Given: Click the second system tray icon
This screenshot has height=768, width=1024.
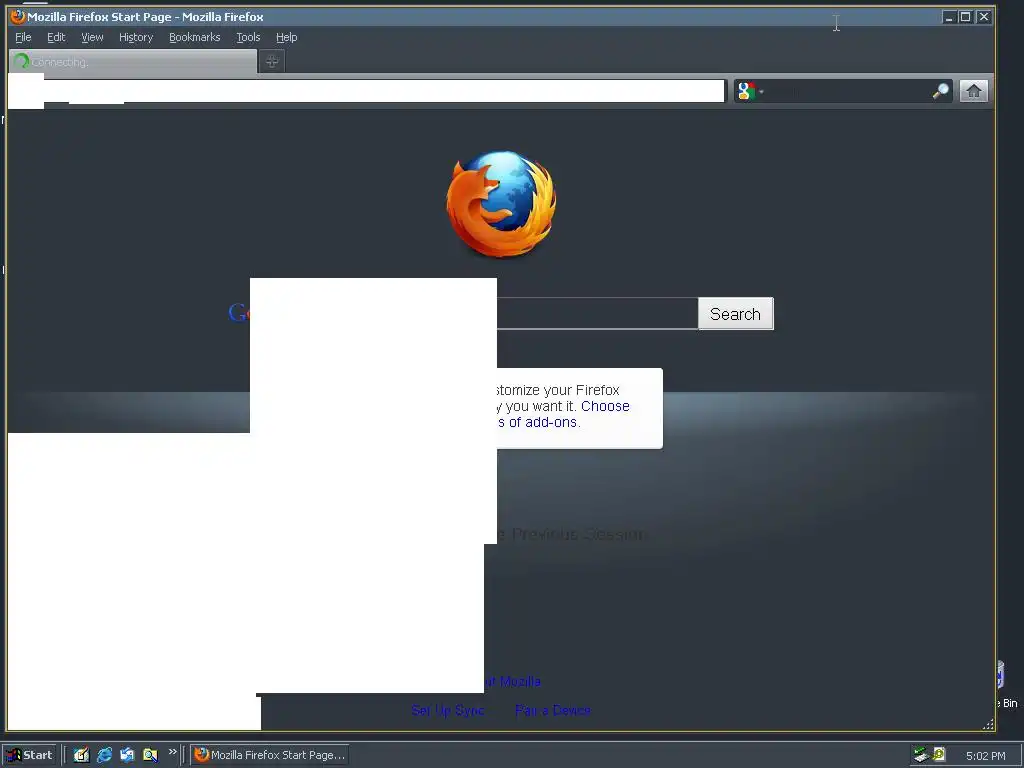Looking at the screenshot, I should [x=939, y=754].
